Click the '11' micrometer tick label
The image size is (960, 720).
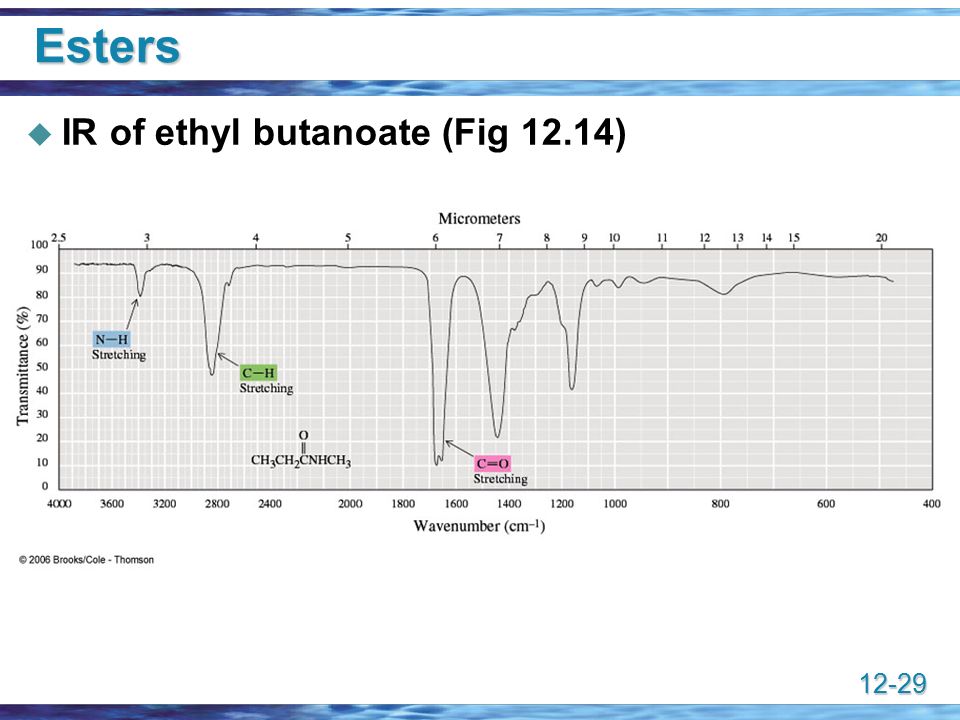tap(662, 238)
